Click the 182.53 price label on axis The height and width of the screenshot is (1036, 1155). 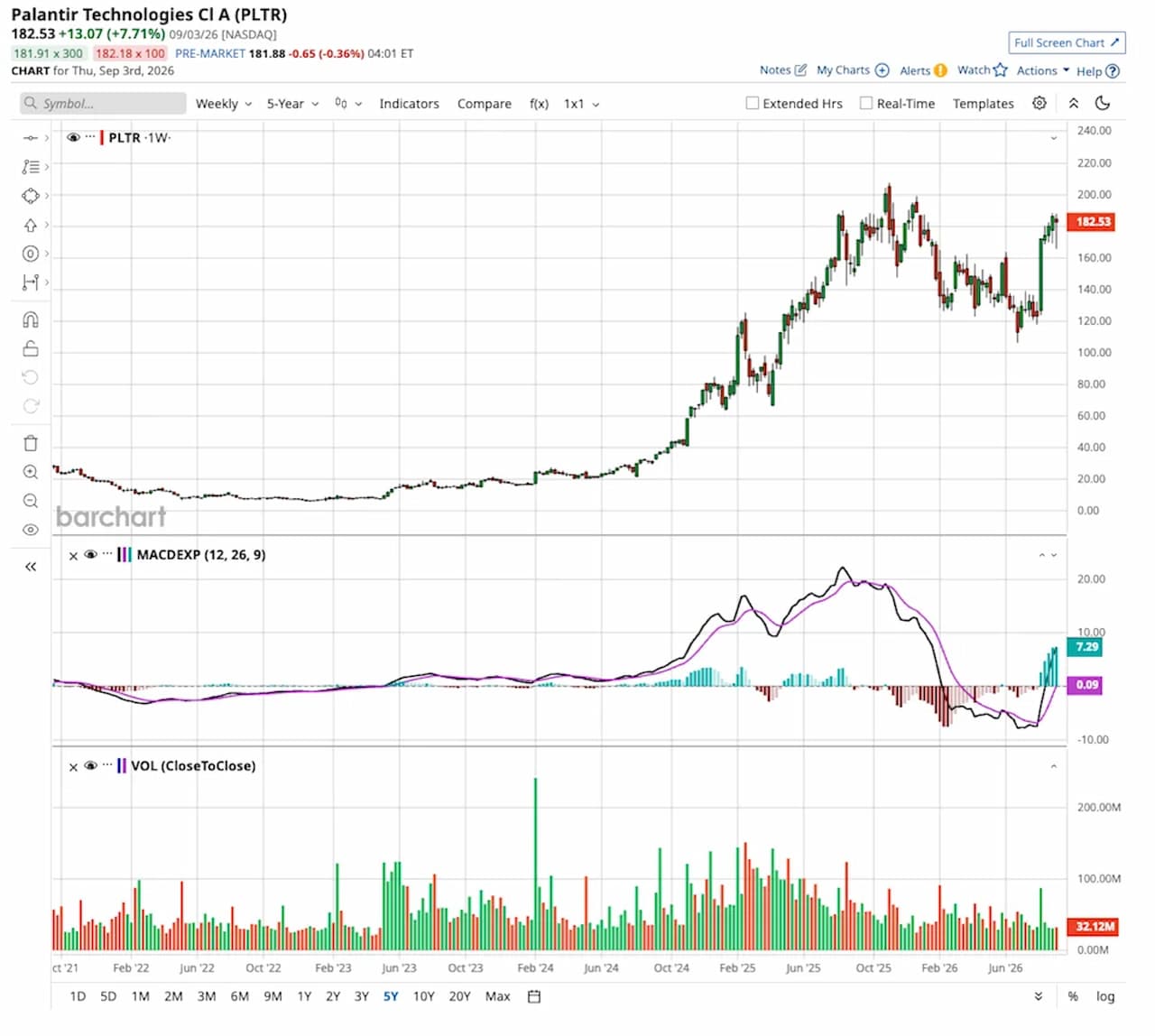click(1092, 221)
